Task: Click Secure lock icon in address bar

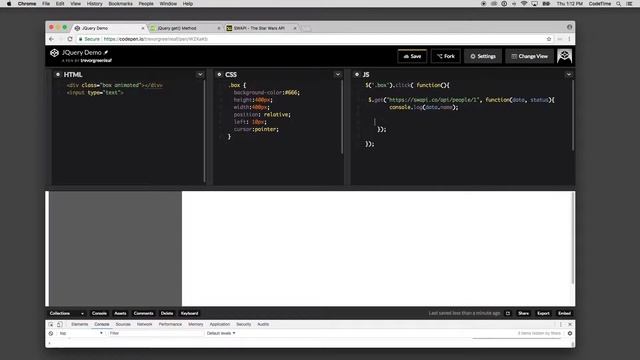Action: tap(81, 39)
